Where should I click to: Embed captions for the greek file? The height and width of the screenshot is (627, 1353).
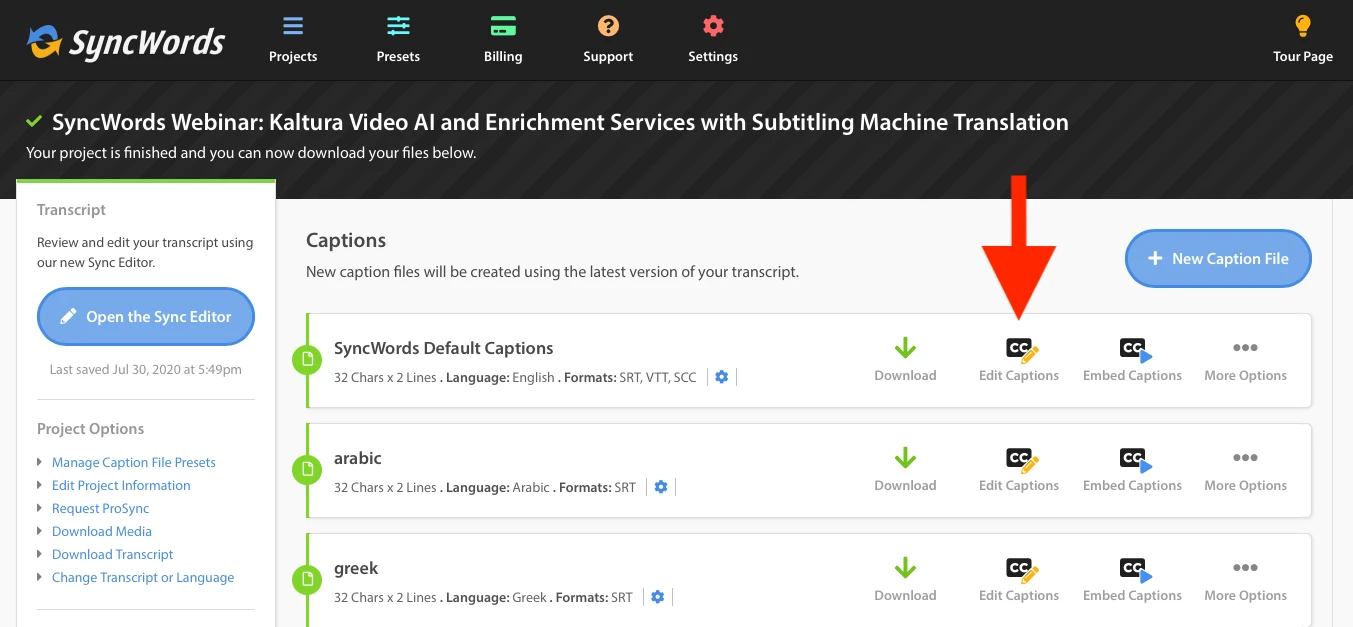pos(1132,580)
